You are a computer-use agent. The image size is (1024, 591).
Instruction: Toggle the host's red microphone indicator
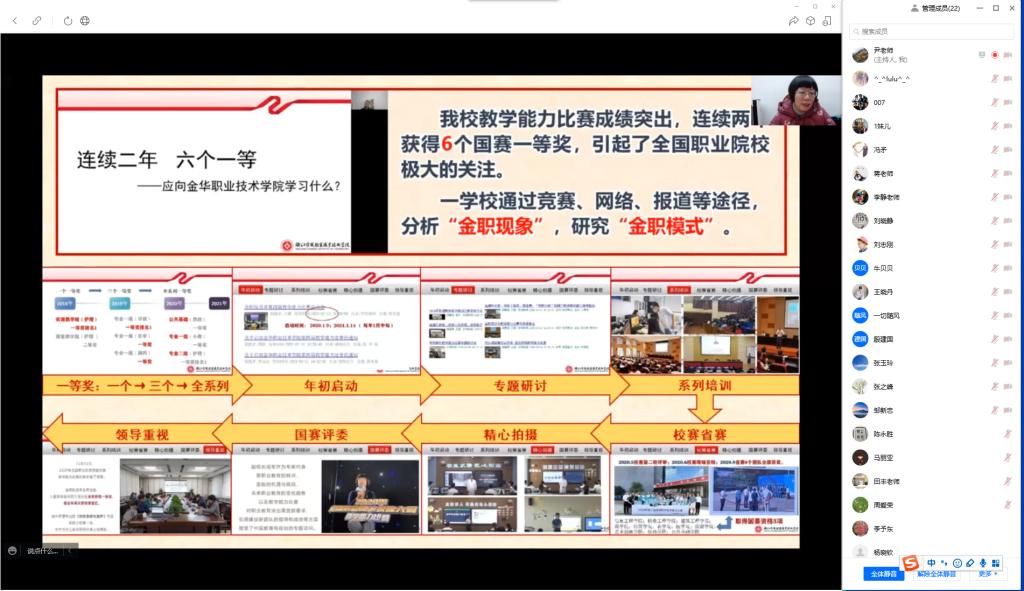pos(994,54)
